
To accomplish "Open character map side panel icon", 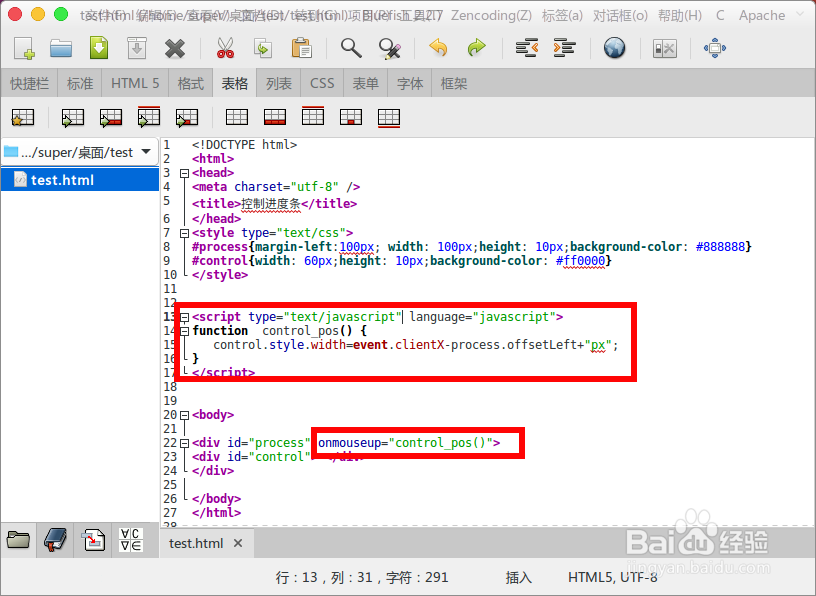I will 131,539.
